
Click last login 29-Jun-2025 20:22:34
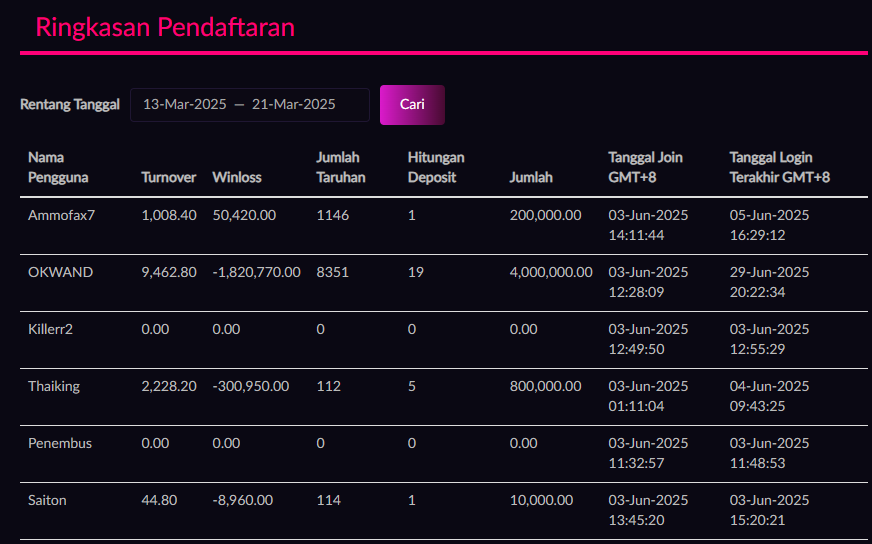[x=770, y=282]
